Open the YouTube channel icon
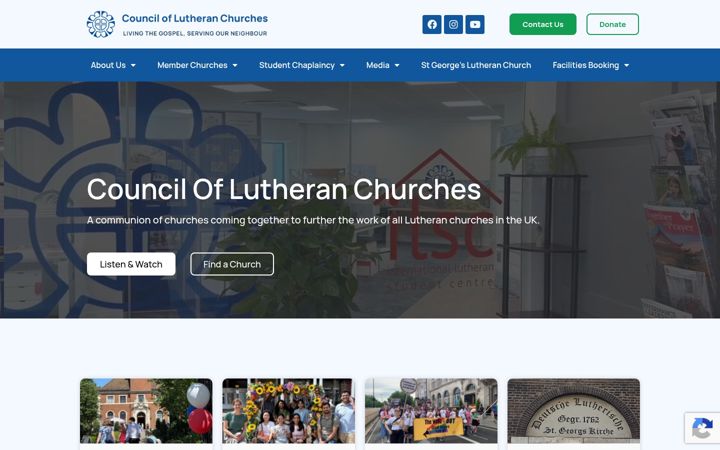 (x=475, y=24)
